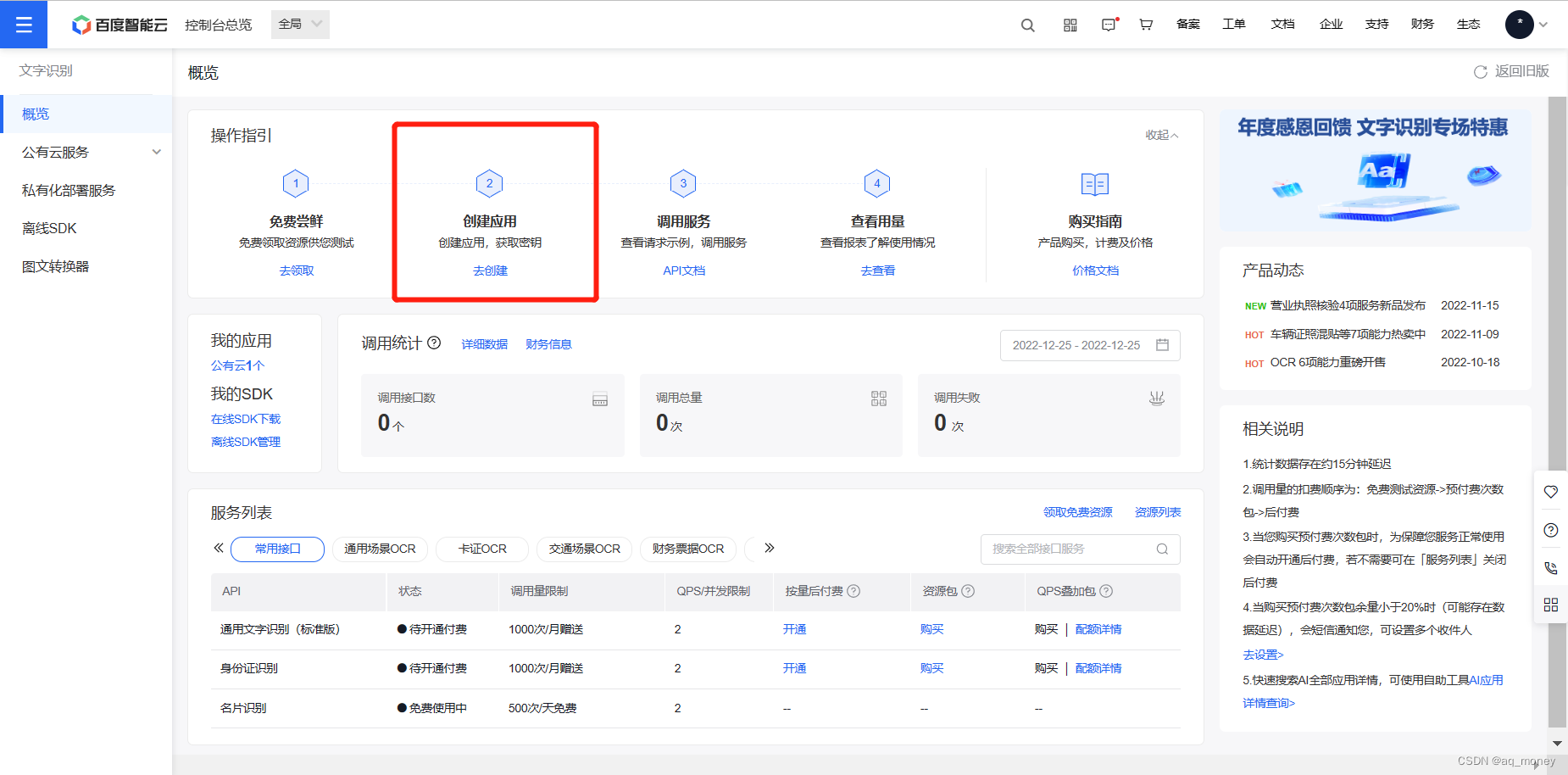Open the account dropdown arrow
The height and width of the screenshot is (775, 1568).
[1543, 25]
